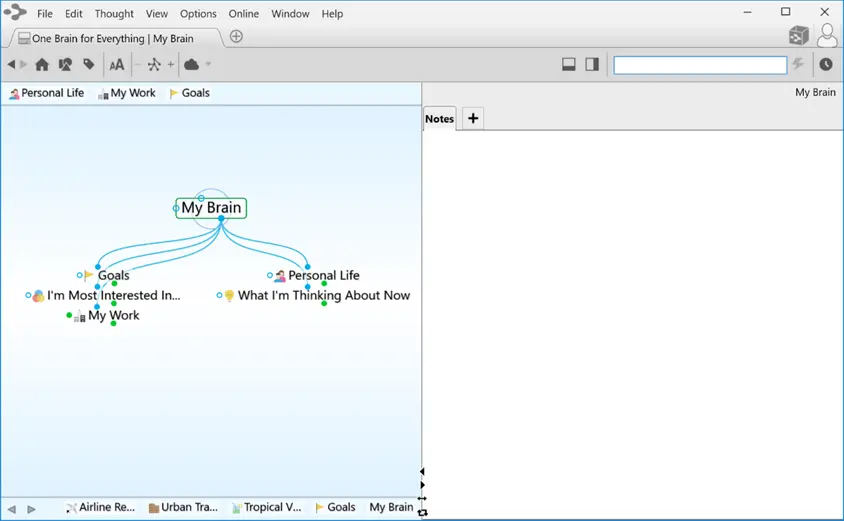Open Goals in past thoughts list
The height and width of the screenshot is (521, 844).
coord(335,508)
